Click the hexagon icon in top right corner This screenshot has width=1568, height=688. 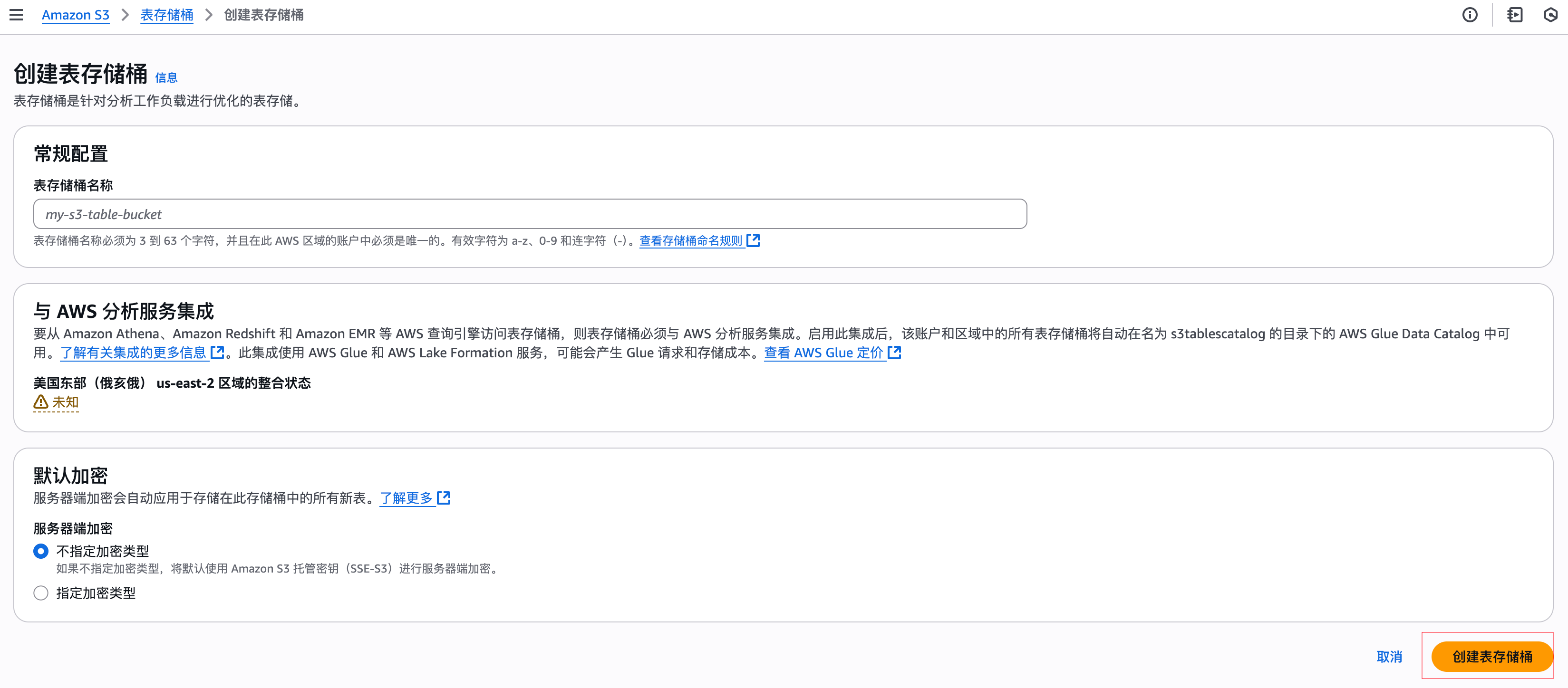coord(1551,15)
